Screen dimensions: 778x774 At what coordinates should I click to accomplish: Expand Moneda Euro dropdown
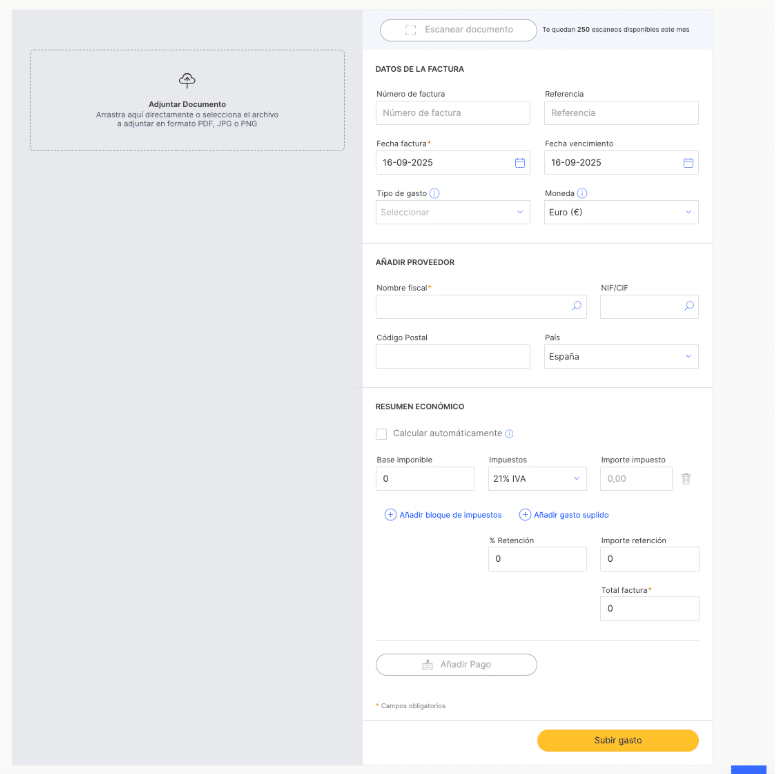(x=621, y=212)
